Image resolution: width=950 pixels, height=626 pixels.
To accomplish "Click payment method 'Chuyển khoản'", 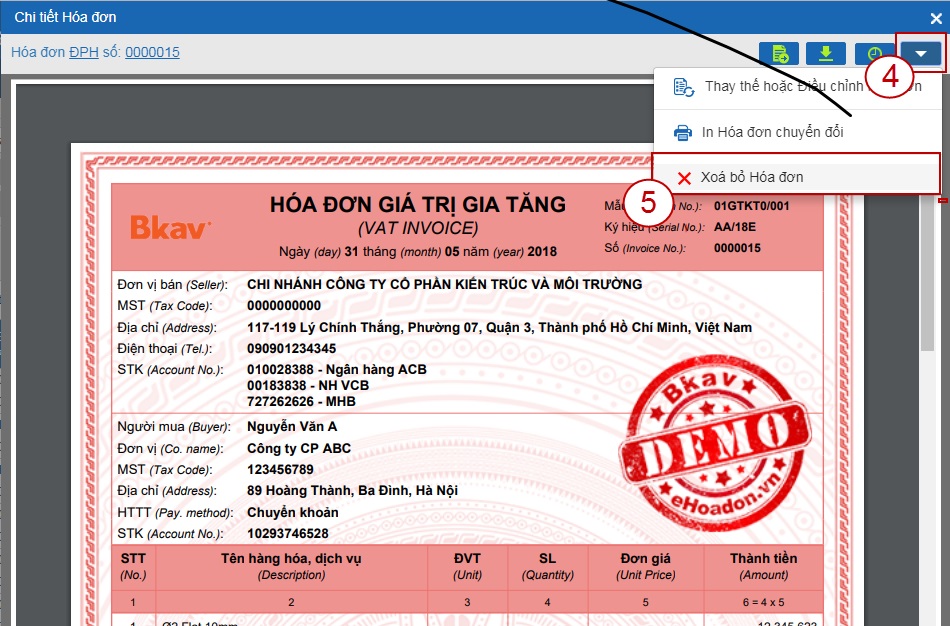I will coord(292,512).
